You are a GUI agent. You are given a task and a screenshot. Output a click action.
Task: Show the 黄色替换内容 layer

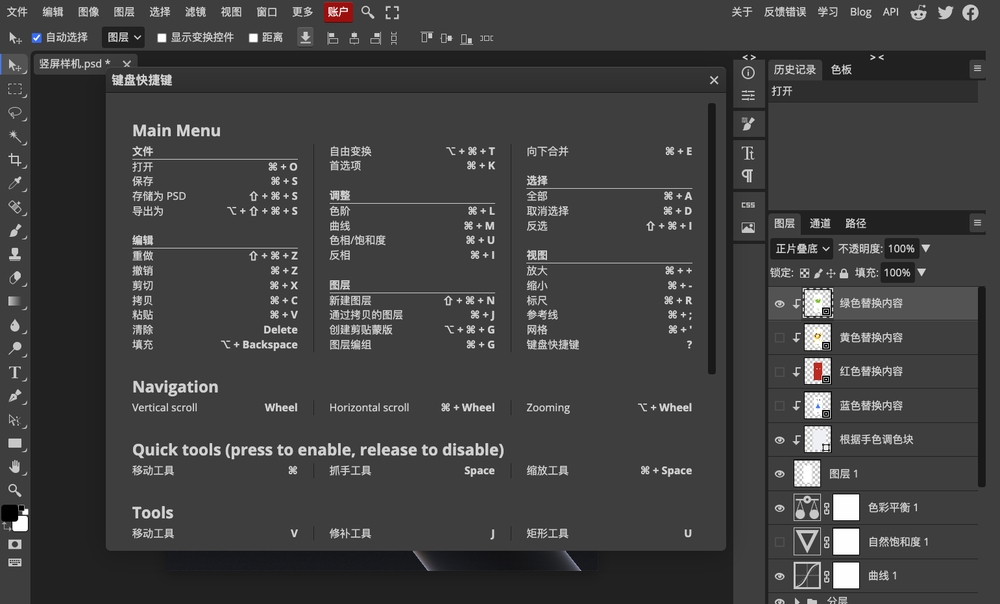(779, 337)
